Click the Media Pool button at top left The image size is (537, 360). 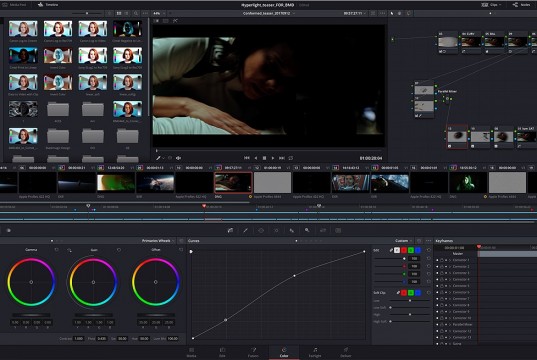click(15, 5)
